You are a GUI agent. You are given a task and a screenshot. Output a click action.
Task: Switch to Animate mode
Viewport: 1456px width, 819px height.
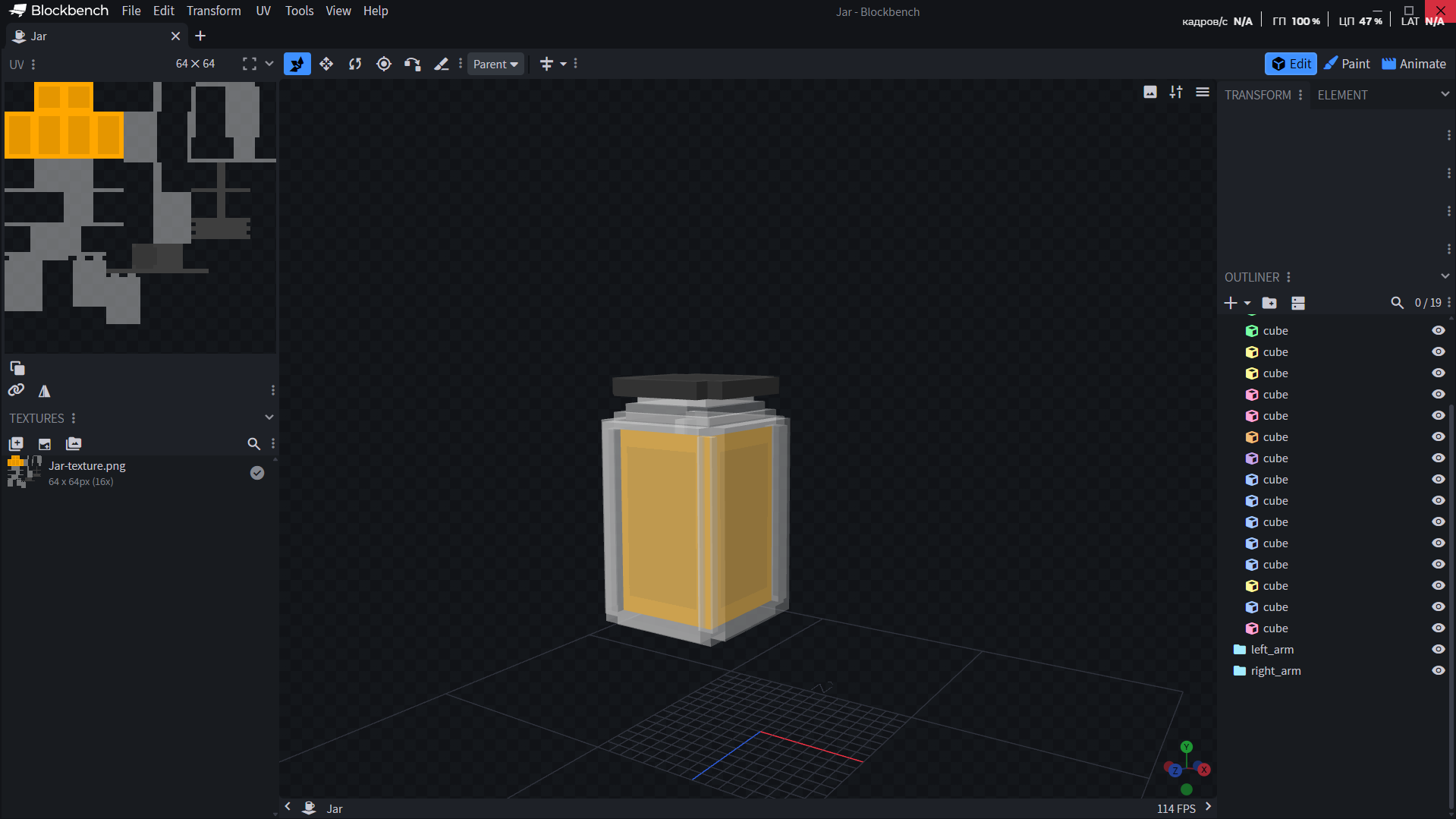[x=1414, y=65]
